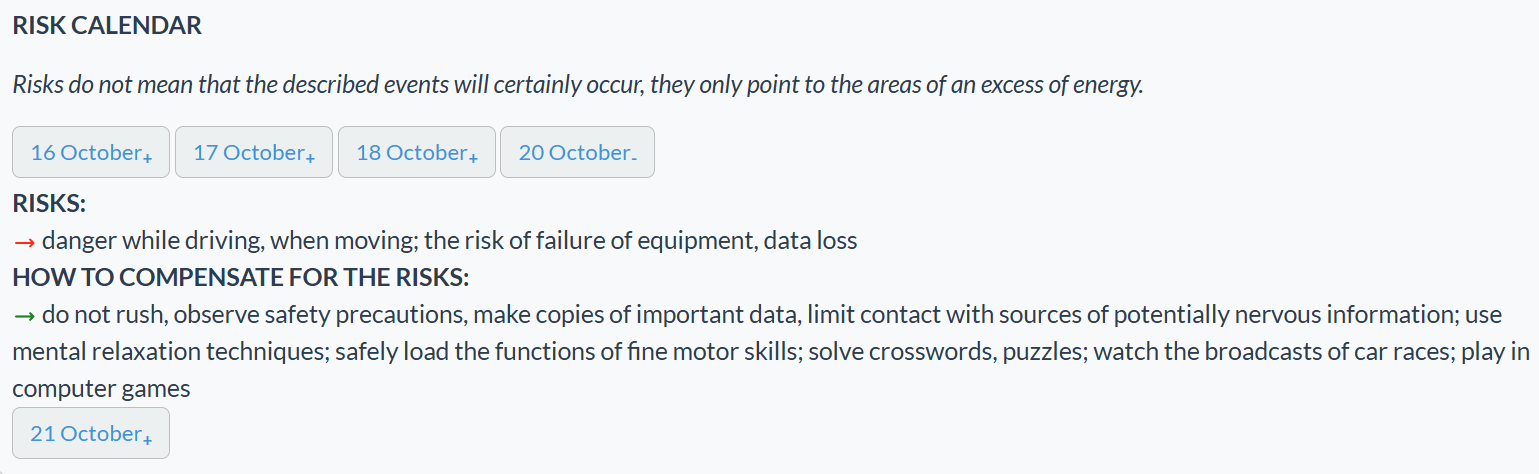
Task: Click the RISK CALENDAR heading
Action: point(107,27)
